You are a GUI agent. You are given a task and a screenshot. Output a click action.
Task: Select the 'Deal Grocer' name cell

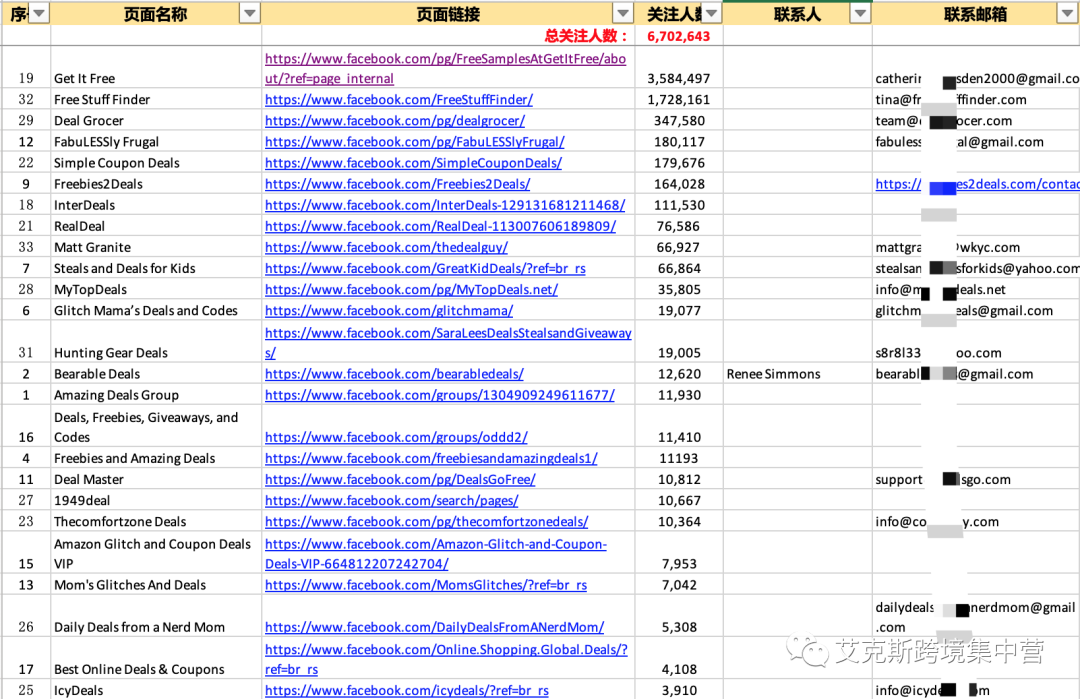coord(156,121)
